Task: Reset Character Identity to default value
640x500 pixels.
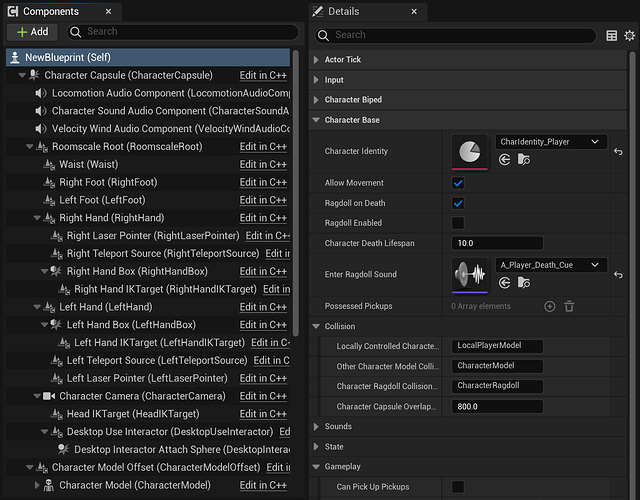Action: (618, 152)
